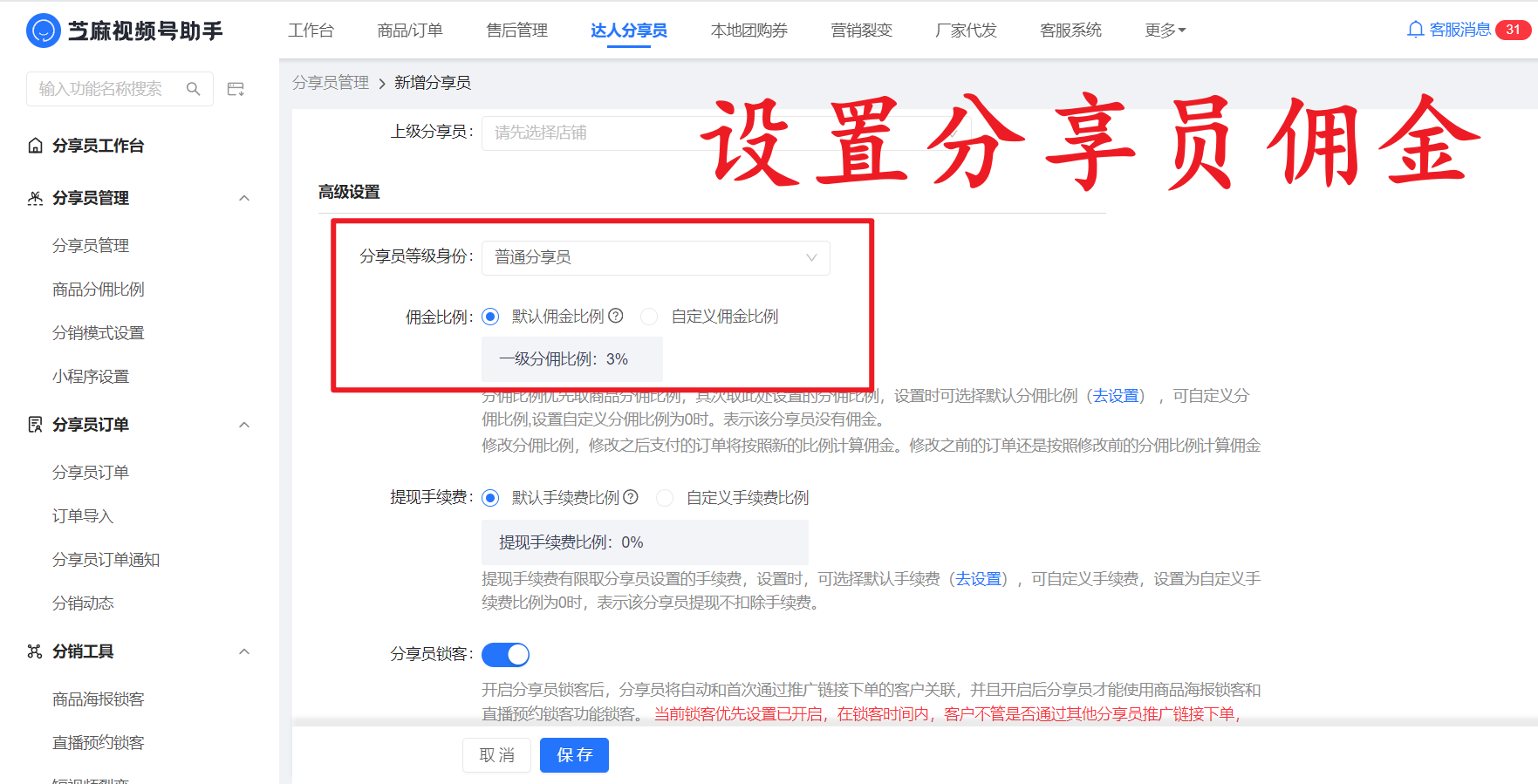Open 营销裂变 top menu
The width and height of the screenshot is (1538, 784).
861,31
